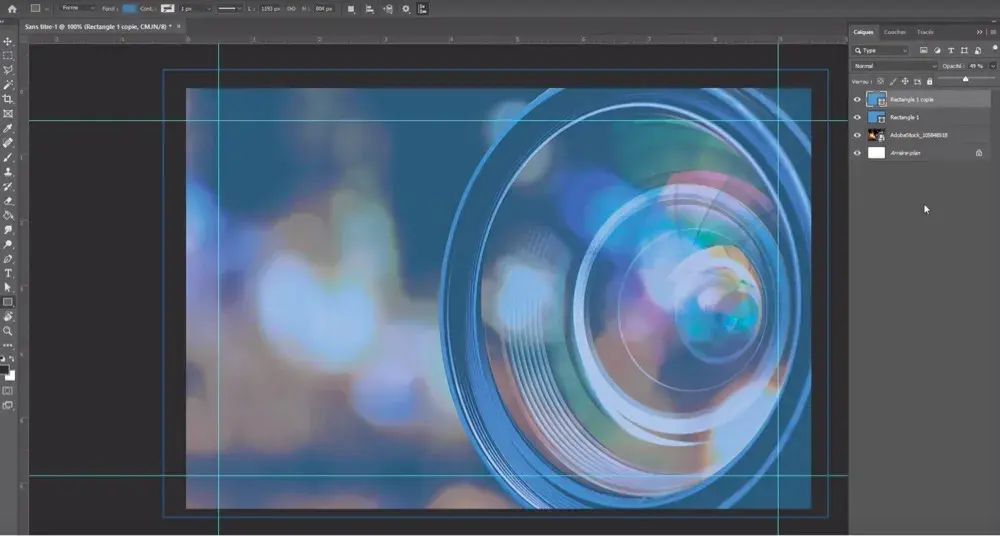
Task: Hide the Arrière-plan layer
Action: coord(857,153)
